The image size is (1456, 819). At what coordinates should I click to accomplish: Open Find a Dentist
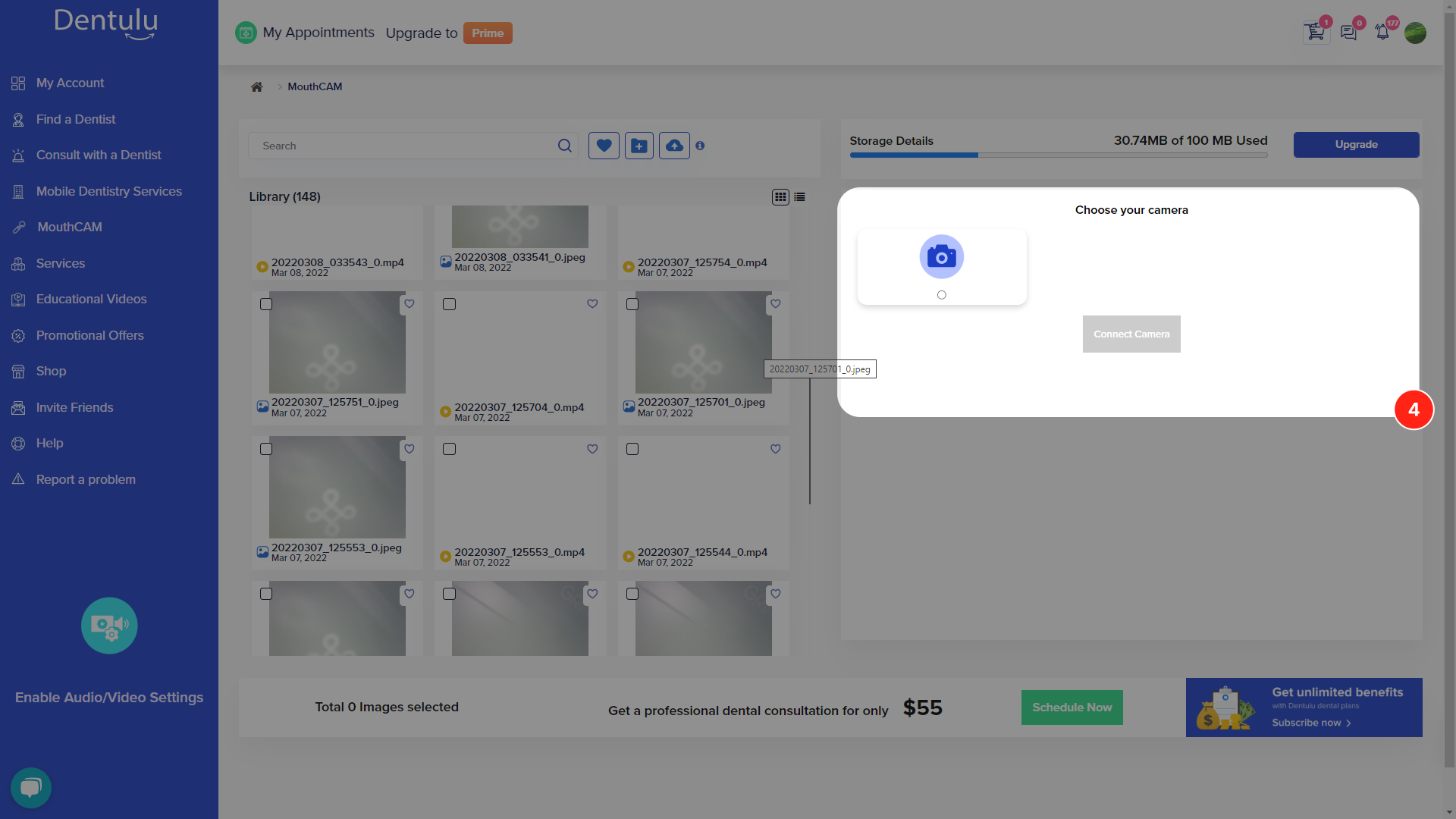(x=76, y=119)
